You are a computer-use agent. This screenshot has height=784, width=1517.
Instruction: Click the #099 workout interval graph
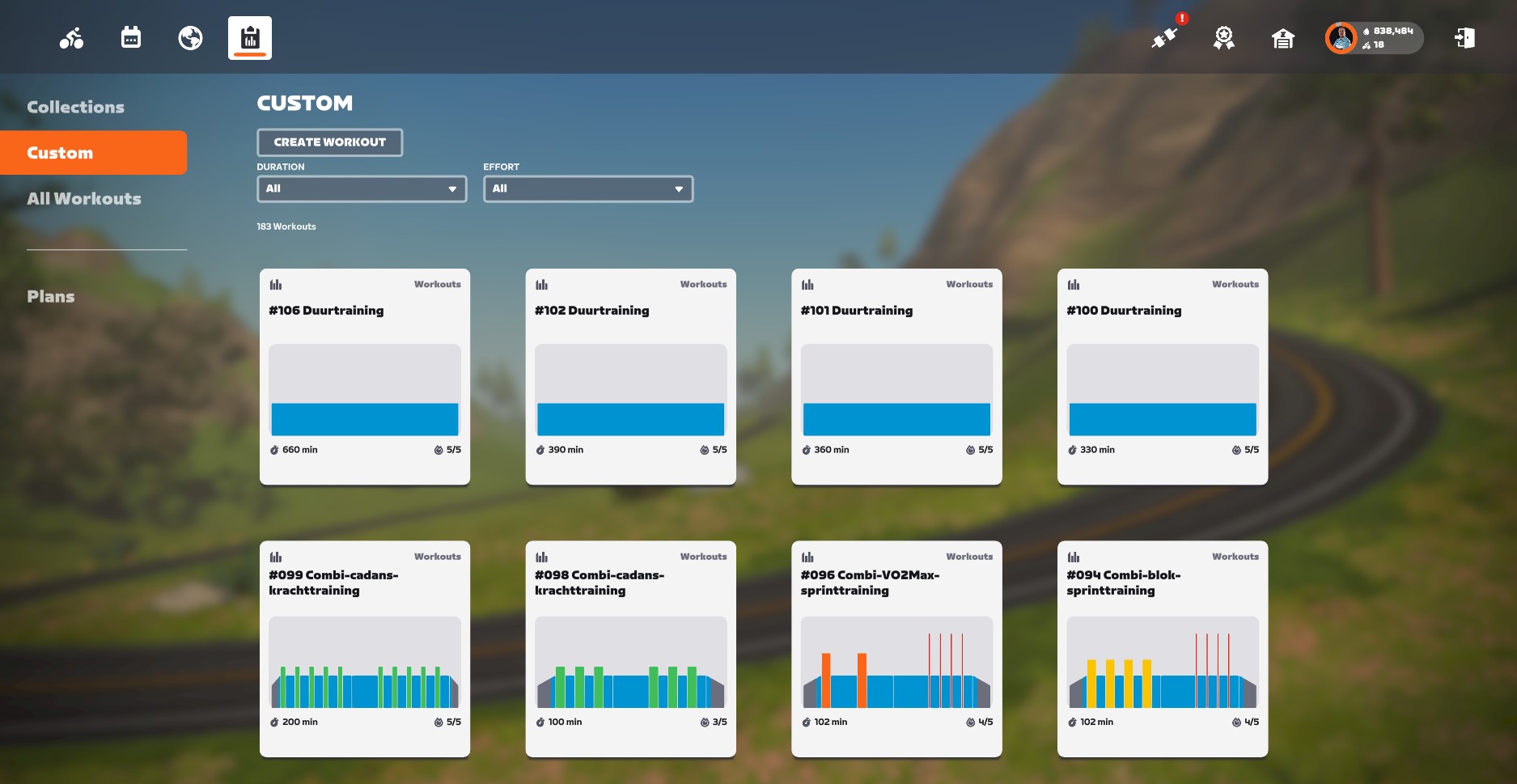[365, 663]
